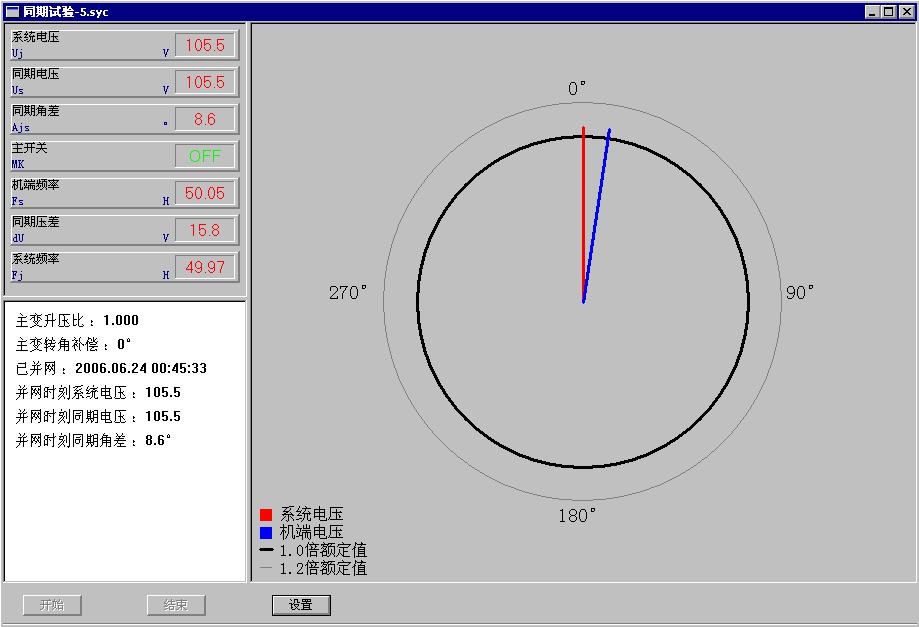Open the 设置 settings button
Image resolution: width=919 pixels, height=627 pixels.
(301, 605)
